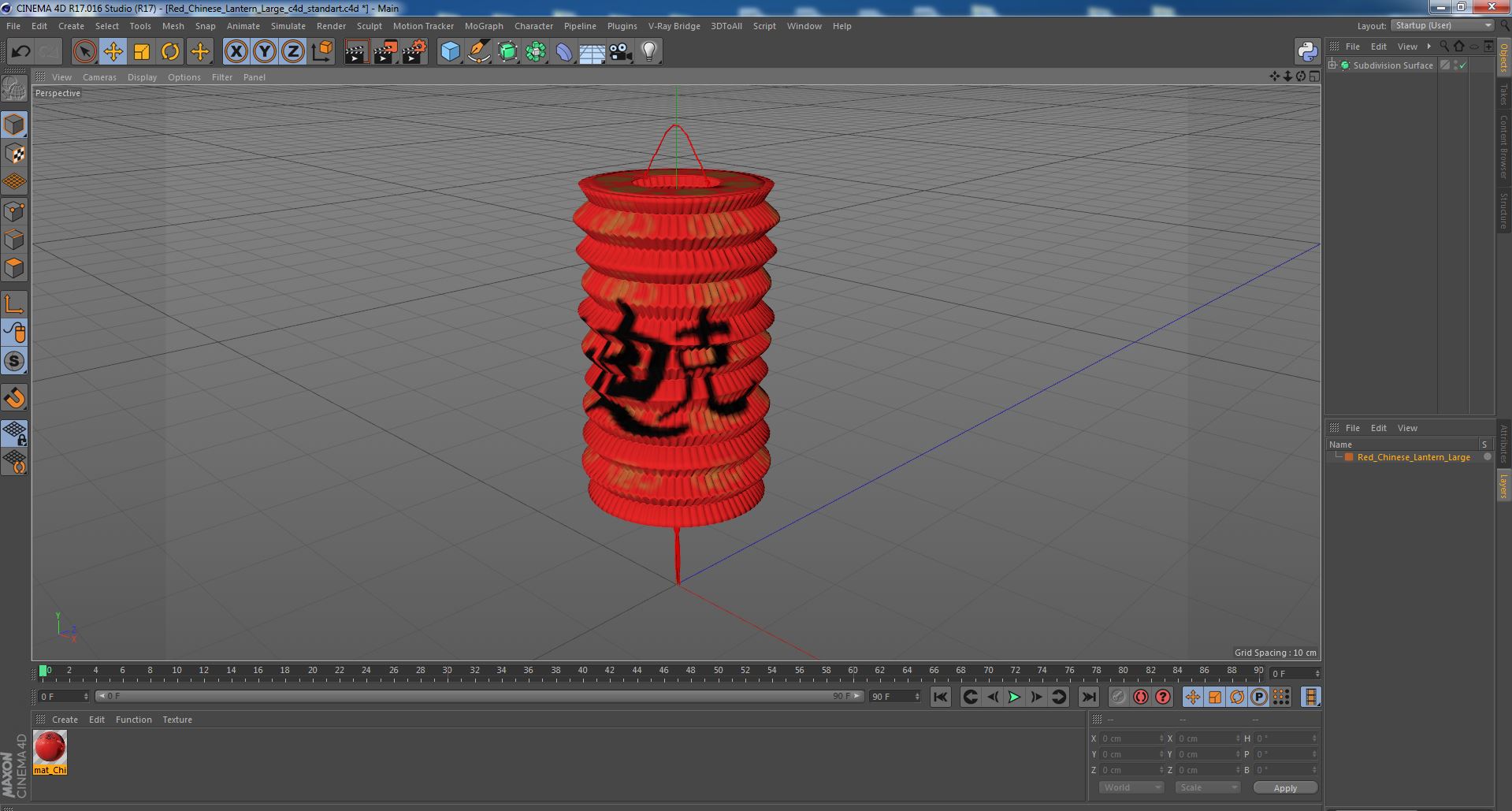Open the World coordinate dropdown
The width and height of the screenshot is (1512, 811).
(x=1131, y=787)
